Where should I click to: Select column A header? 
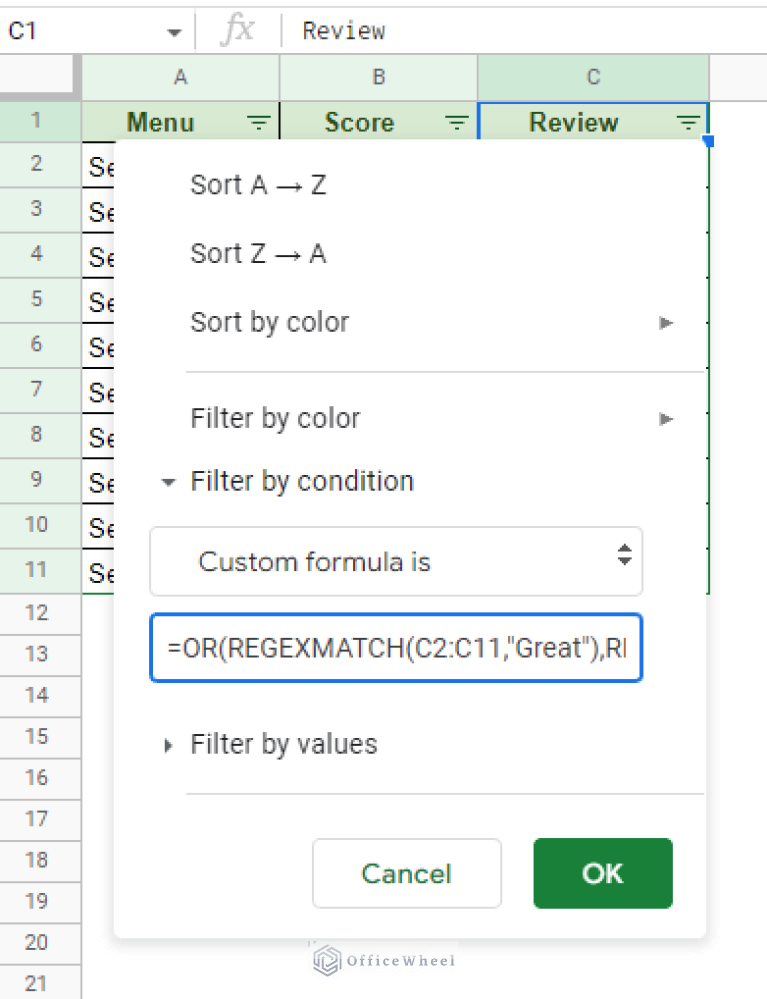click(180, 78)
